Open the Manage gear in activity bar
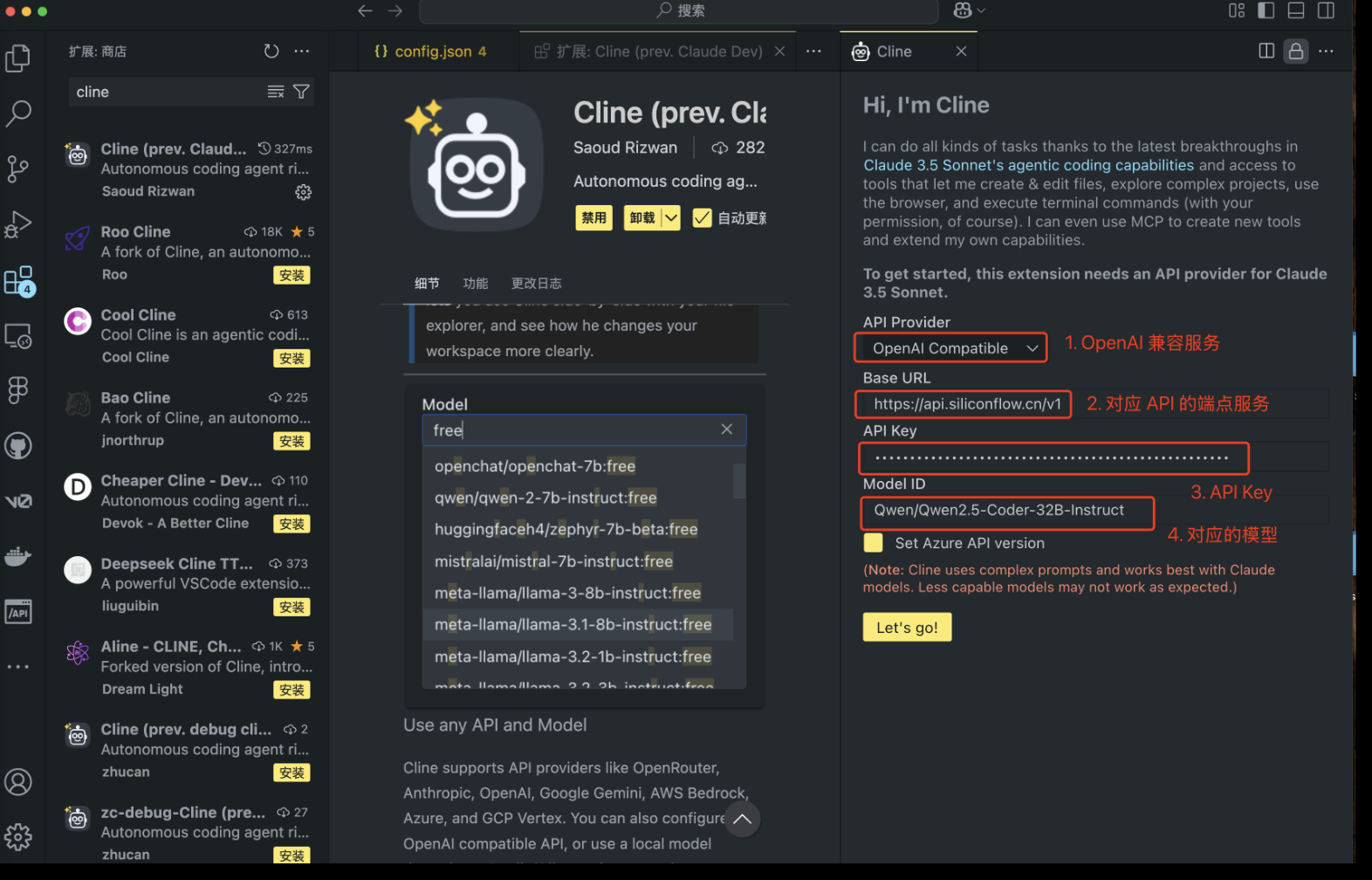The width and height of the screenshot is (1372, 880). pyautogui.click(x=18, y=838)
